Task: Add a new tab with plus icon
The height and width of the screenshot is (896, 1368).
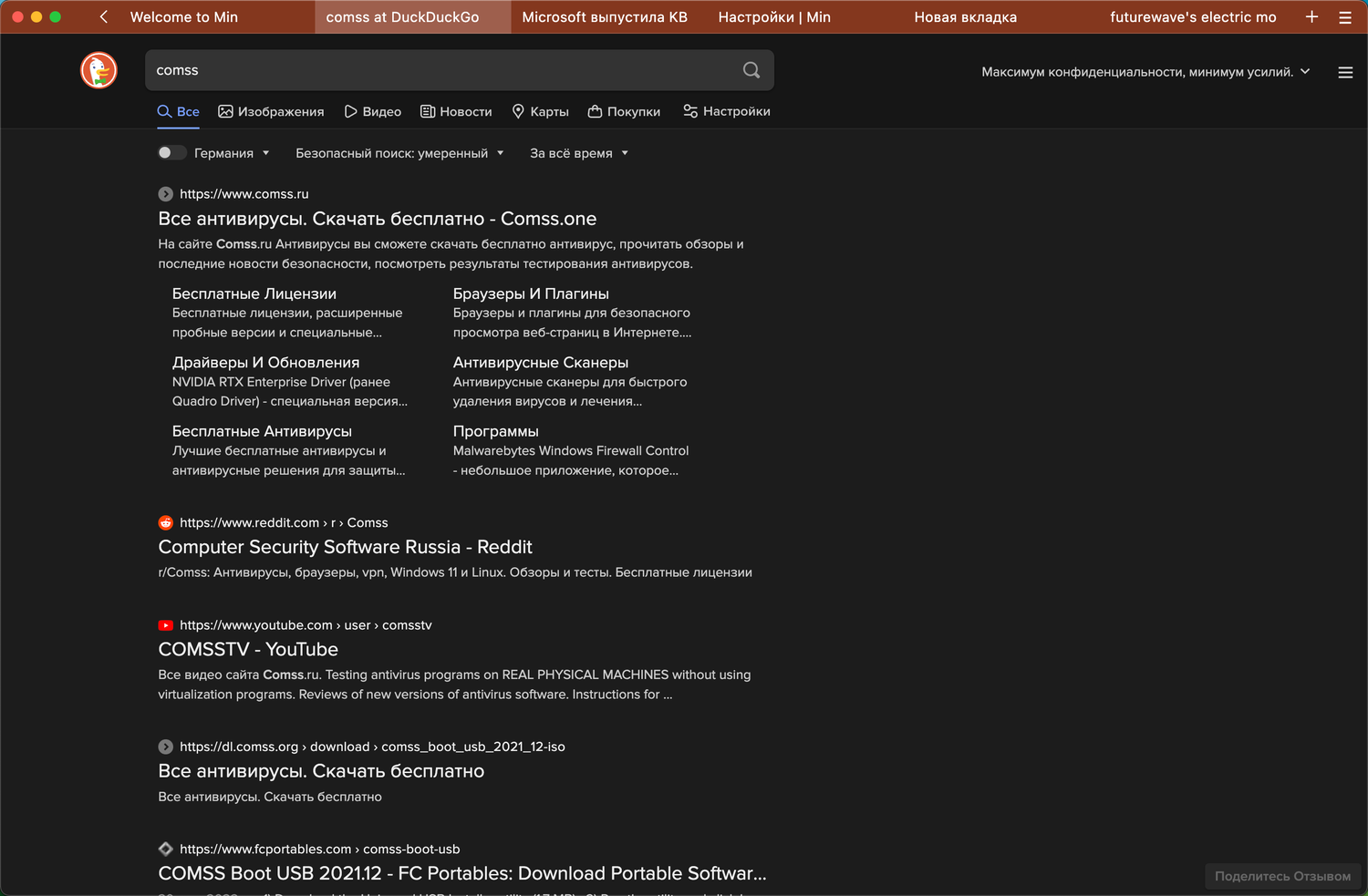Action: tap(1311, 16)
